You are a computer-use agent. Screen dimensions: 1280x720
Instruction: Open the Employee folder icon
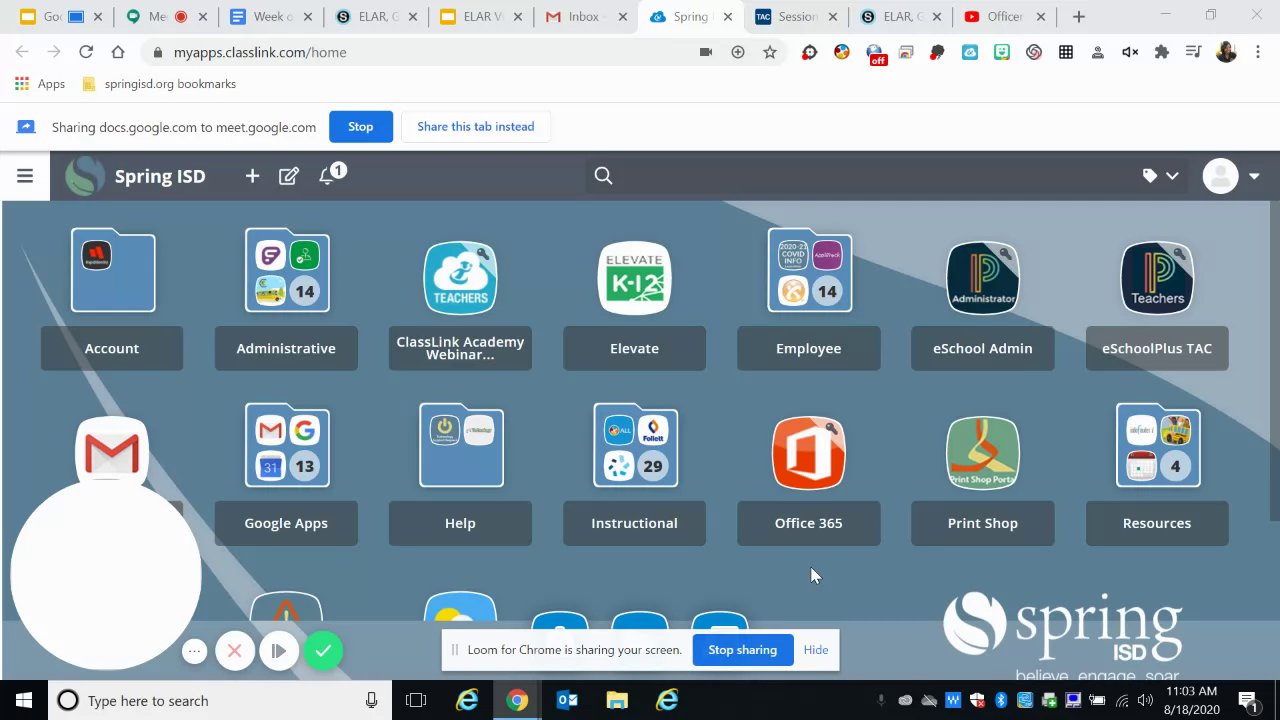[x=810, y=270]
